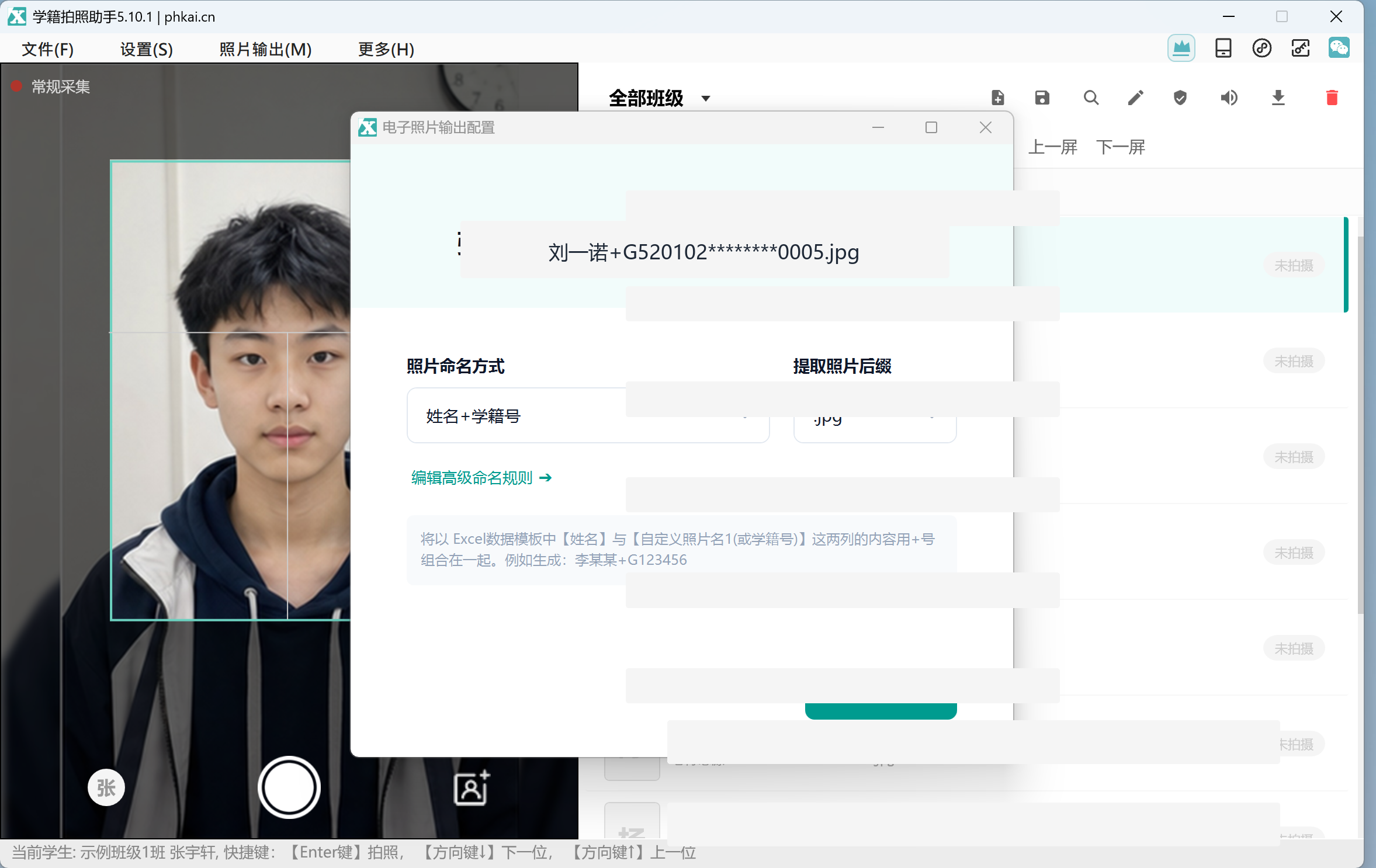
Task: Open student search magnifier icon
Action: click(x=1091, y=98)
